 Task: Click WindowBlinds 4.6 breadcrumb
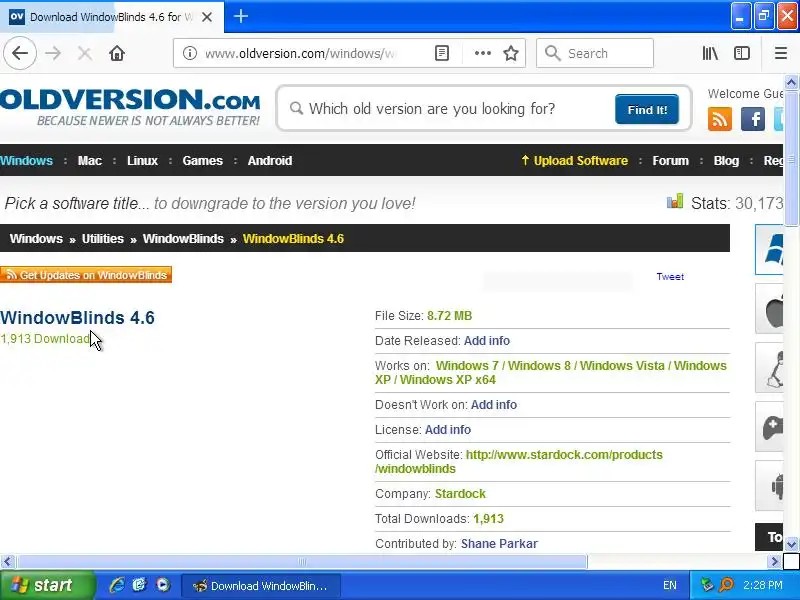(293, 238)
